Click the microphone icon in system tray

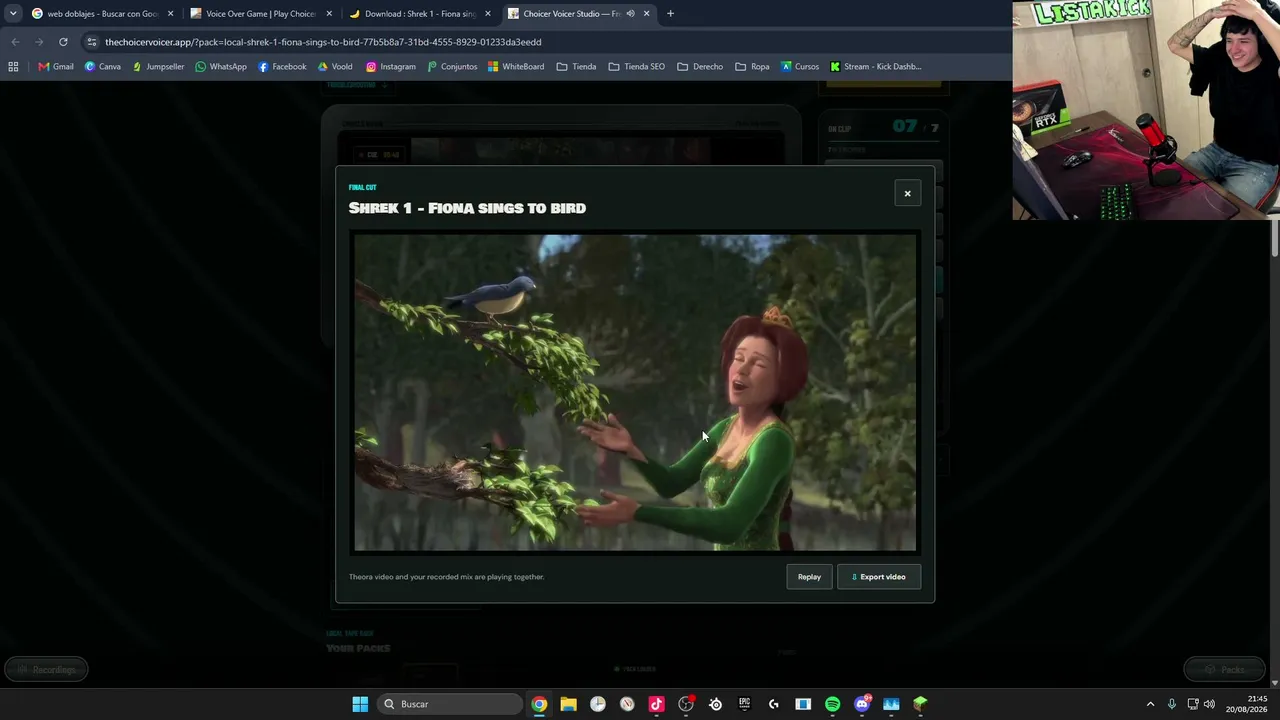1171,704
